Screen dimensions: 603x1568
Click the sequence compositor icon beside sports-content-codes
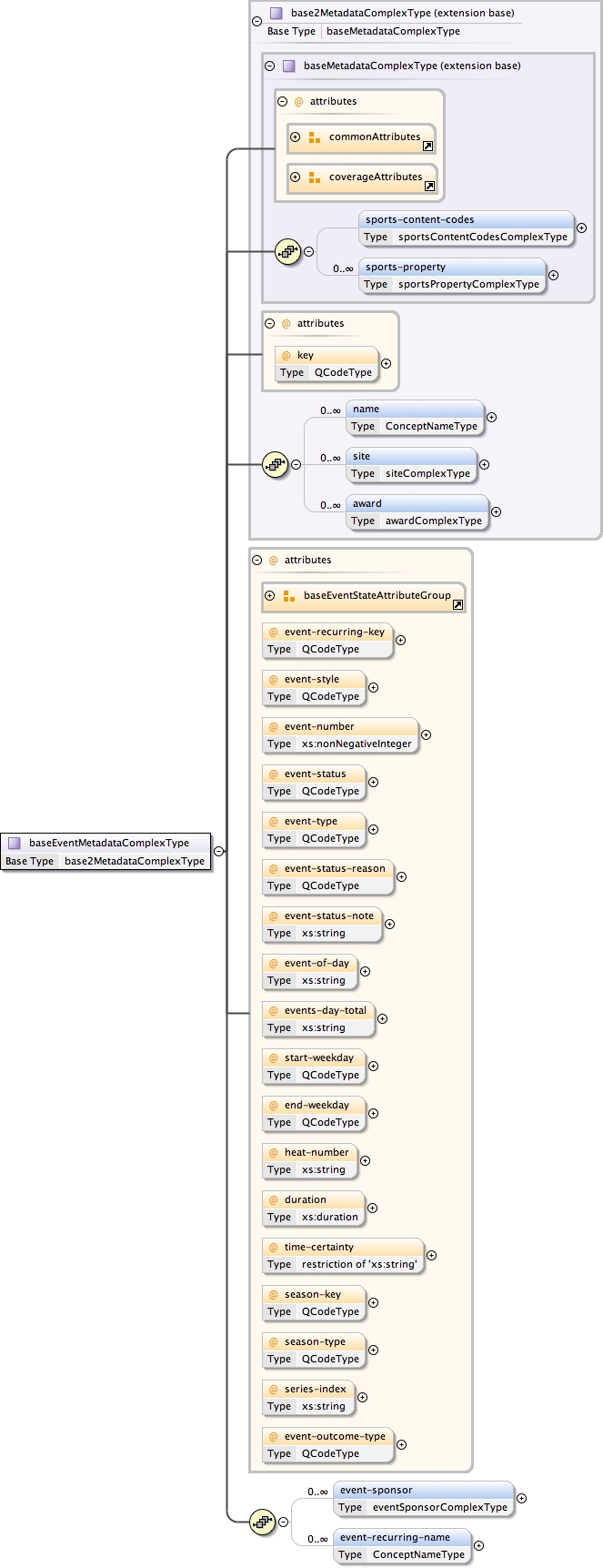(287, 252)
